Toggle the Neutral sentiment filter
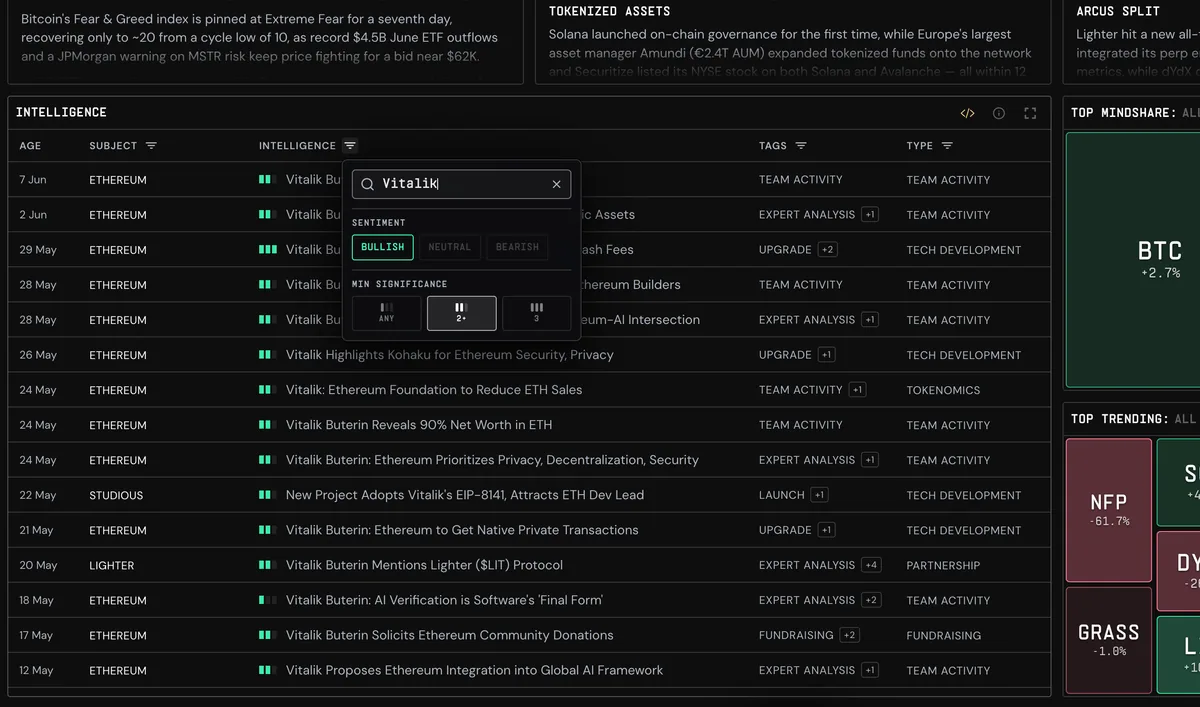 tap(450, 247)
